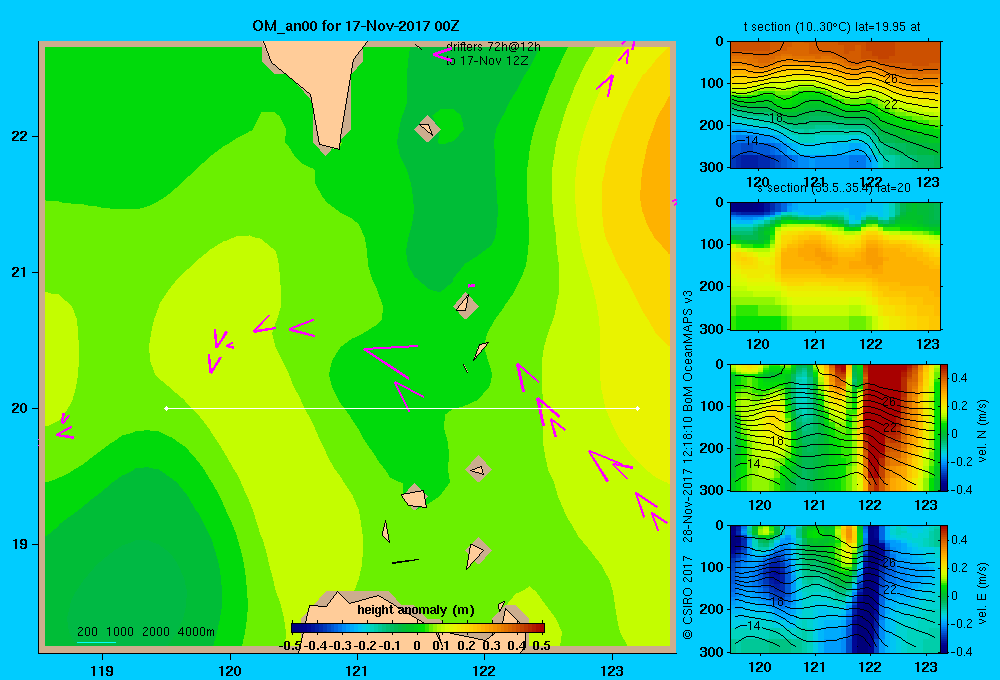Open the northward velocity section plot

(x=835, y=427)
